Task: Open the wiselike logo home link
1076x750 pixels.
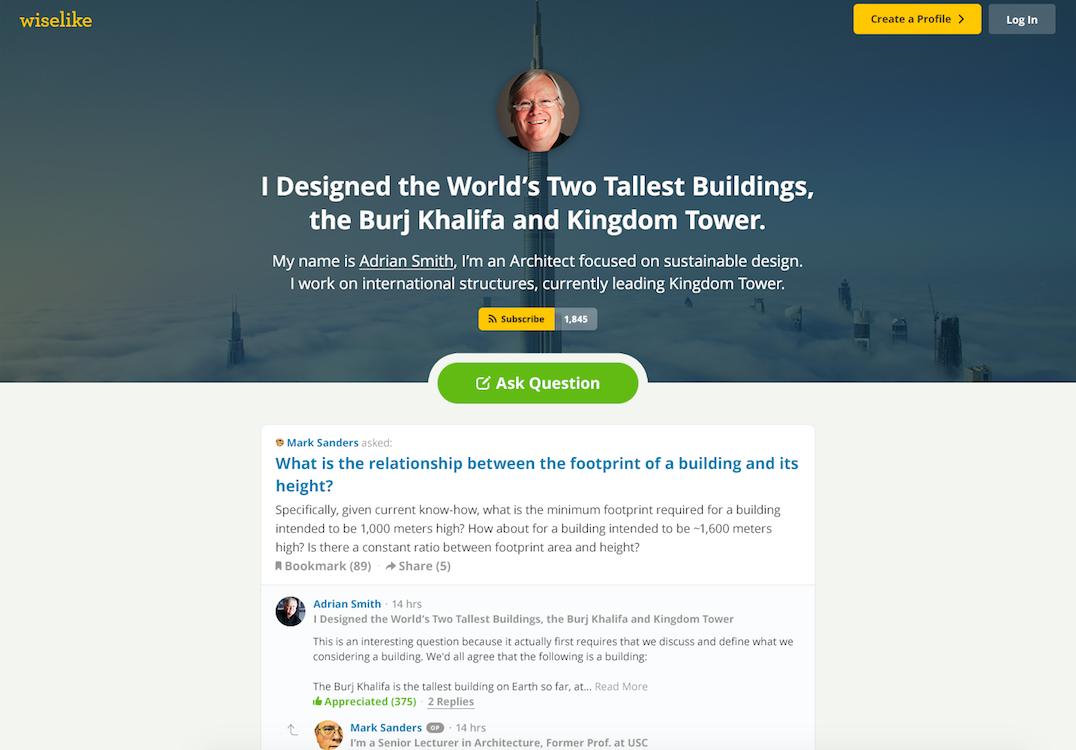Action: (x=56, y=20)
